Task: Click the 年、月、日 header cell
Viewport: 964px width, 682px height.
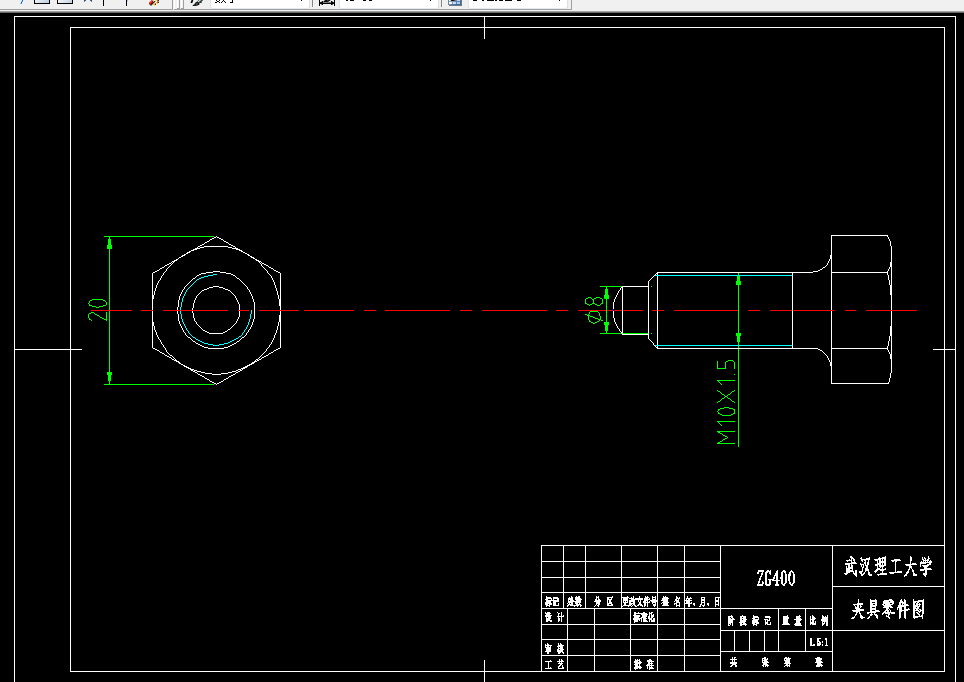Action: 702,601
